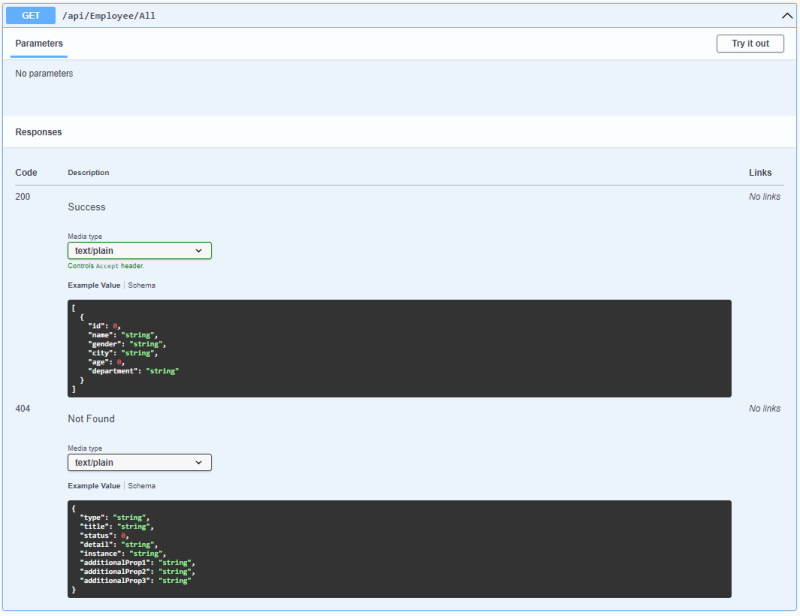Click the No links label for the 200 response

click(764, 196)
